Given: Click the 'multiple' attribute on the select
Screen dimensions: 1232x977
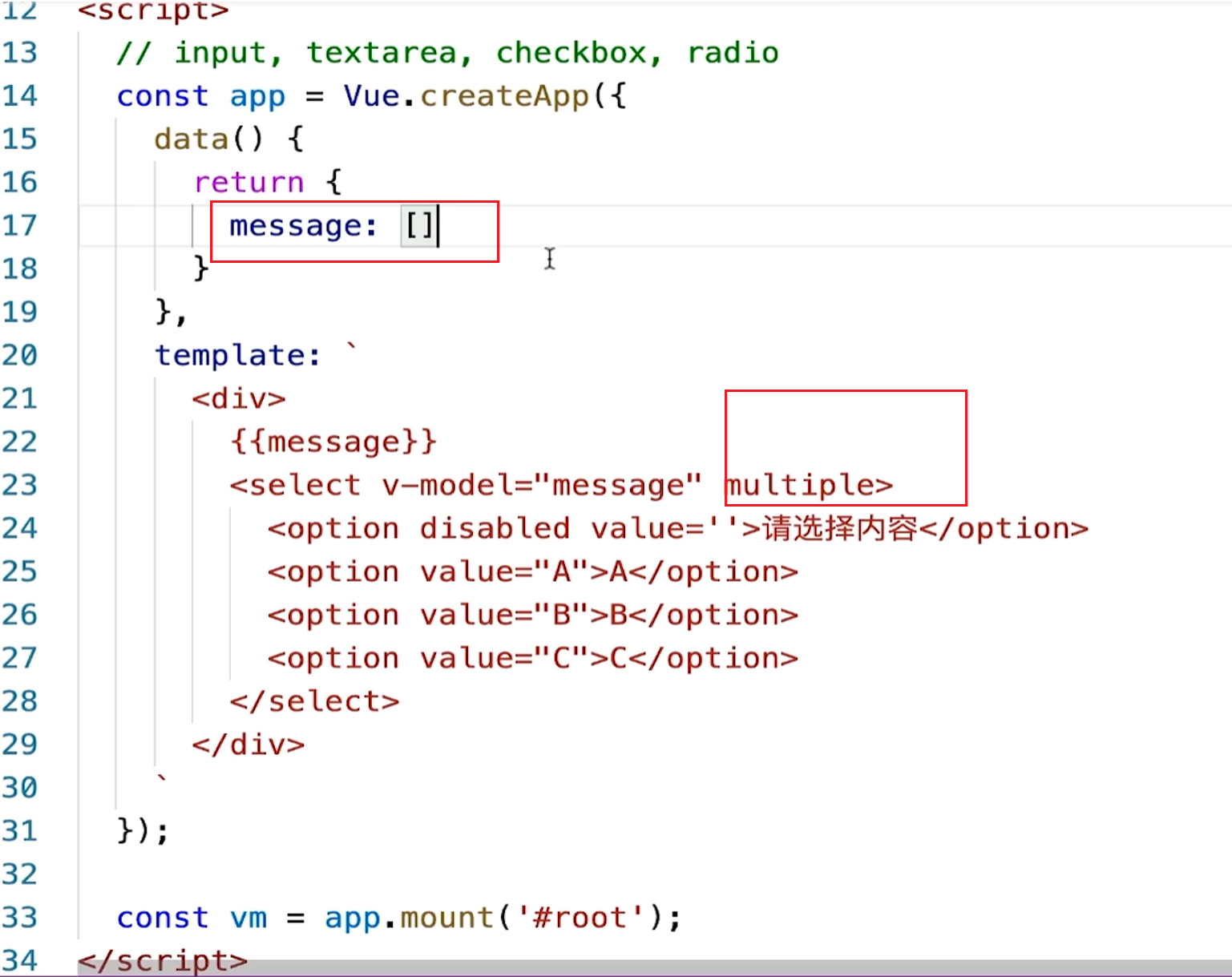Looking at the screenshot, I should click(x=799, y=486).
